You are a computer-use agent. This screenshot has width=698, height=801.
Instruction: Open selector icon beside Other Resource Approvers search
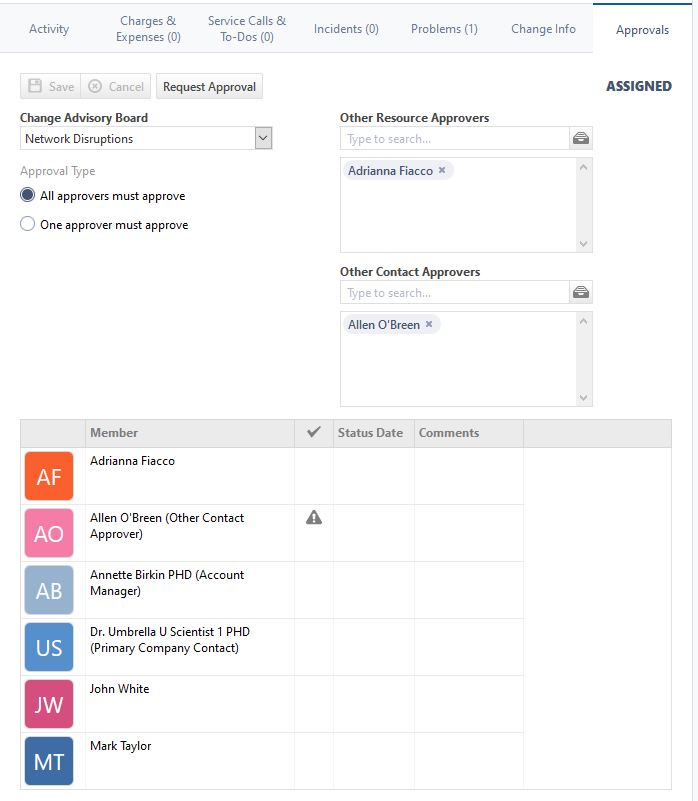581,139
